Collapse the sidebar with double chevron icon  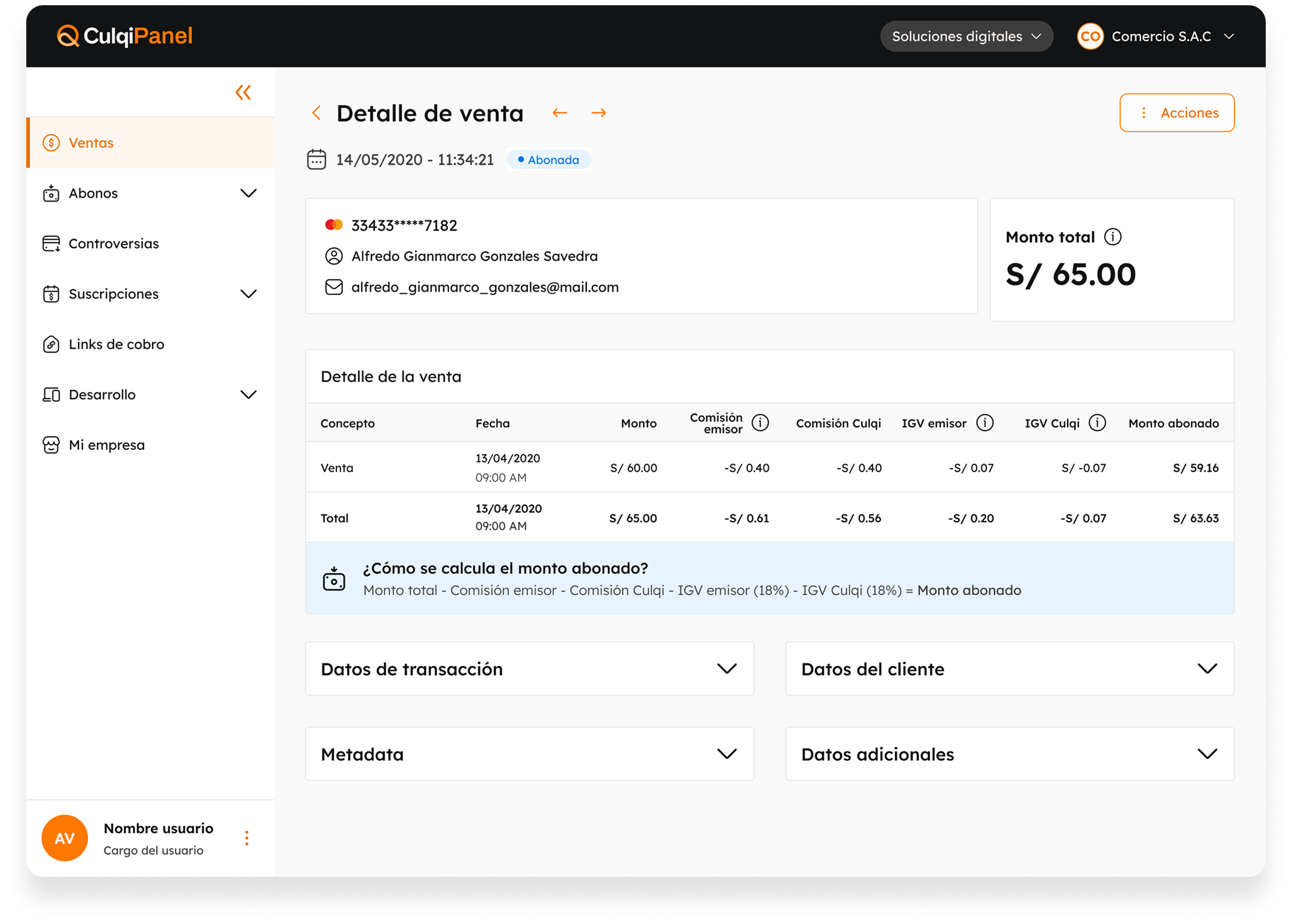point(243,92)
